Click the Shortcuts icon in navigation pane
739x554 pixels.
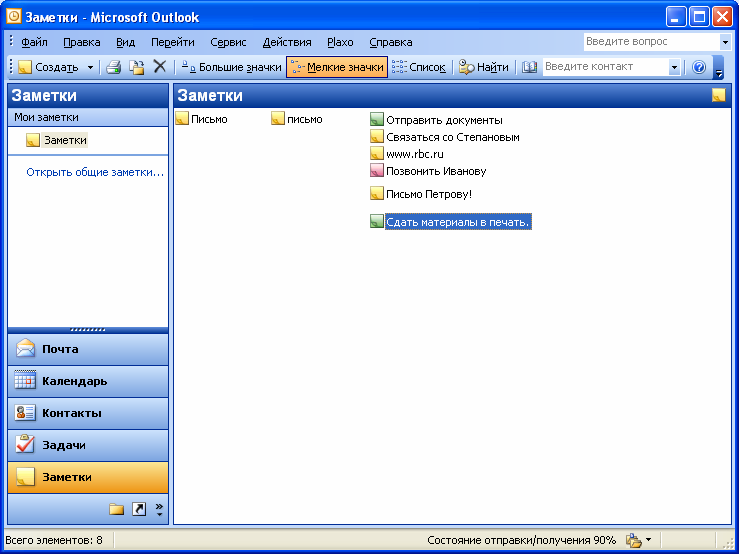[x=139, y=509]
